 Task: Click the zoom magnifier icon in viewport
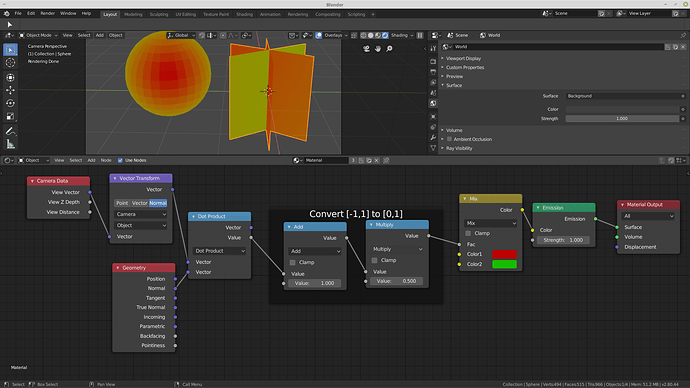389,49
